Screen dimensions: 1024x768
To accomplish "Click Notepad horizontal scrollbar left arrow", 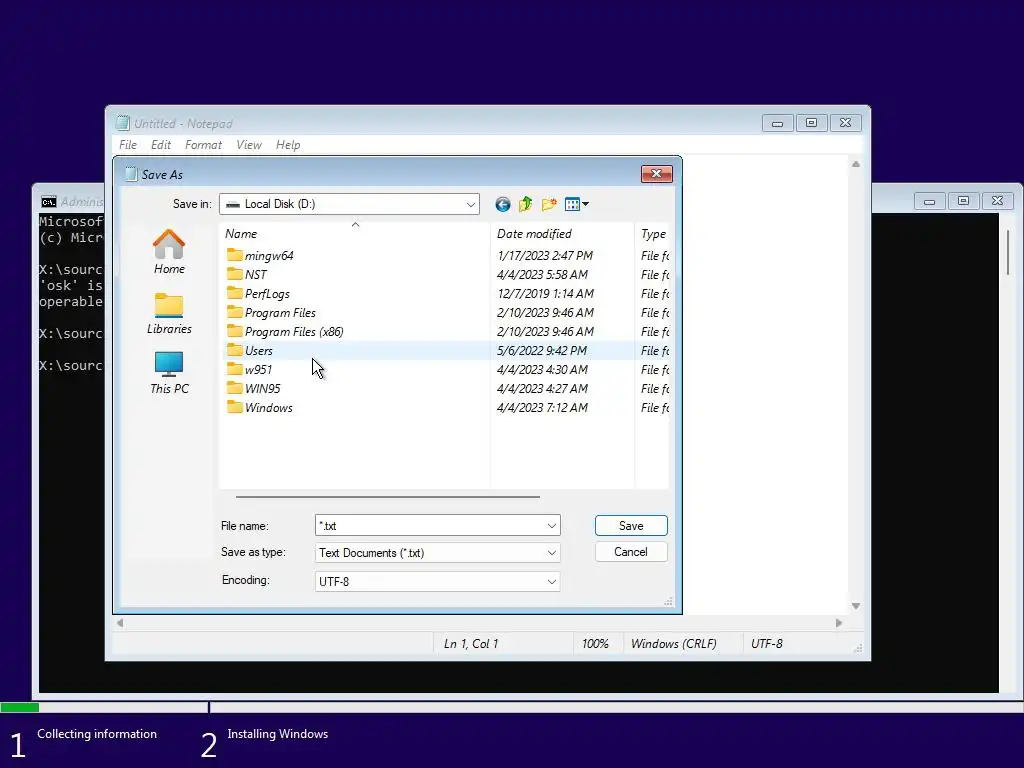I will click(x=120, y=623).
